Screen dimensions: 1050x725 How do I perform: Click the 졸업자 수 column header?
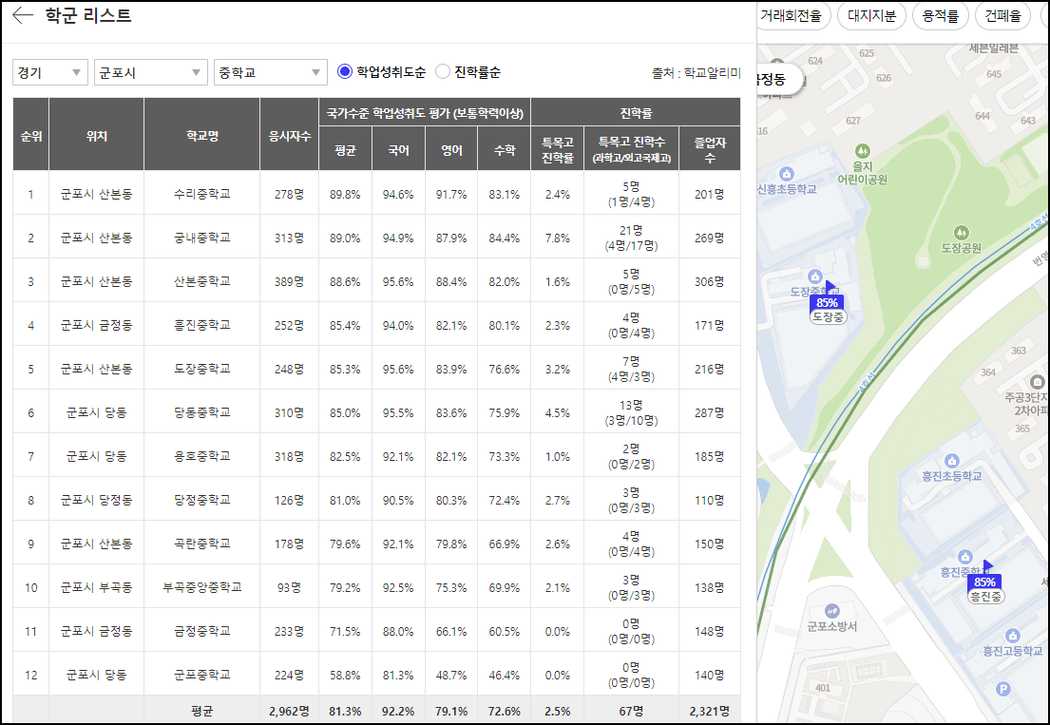(x=710, y=149)
